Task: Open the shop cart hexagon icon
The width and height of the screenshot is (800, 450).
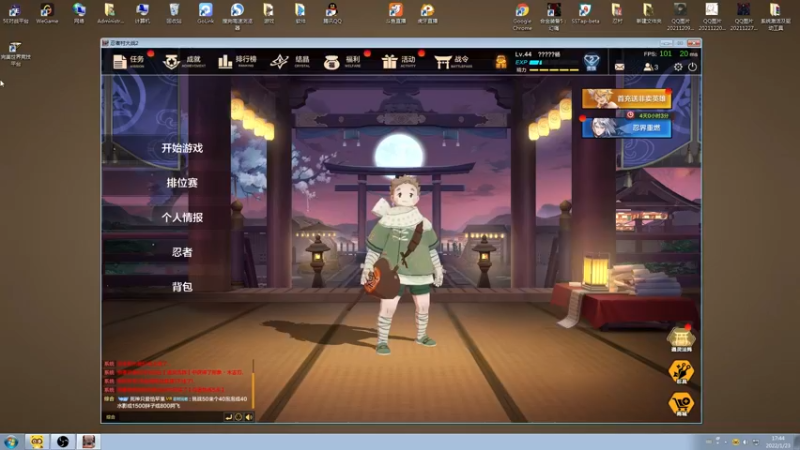Action: coord(681,404)
